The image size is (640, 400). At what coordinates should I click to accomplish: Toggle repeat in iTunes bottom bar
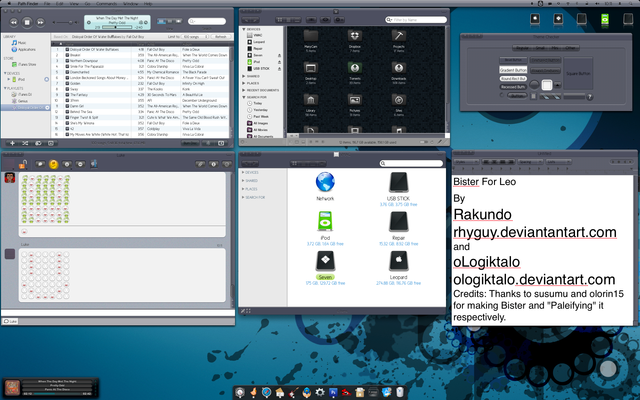[38, 143]
